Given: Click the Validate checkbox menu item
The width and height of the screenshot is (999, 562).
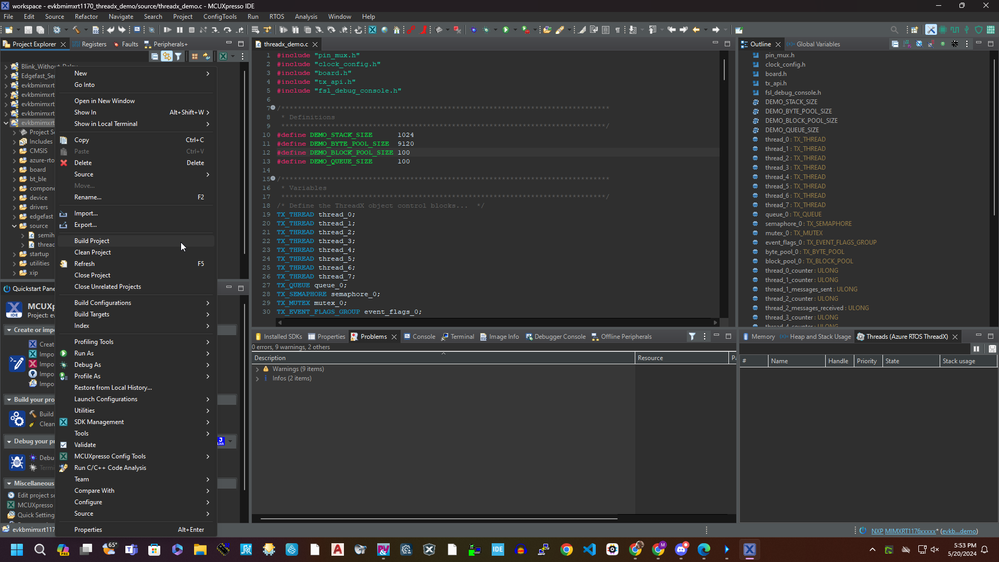Looking at the screenshot, I should 85,445.
